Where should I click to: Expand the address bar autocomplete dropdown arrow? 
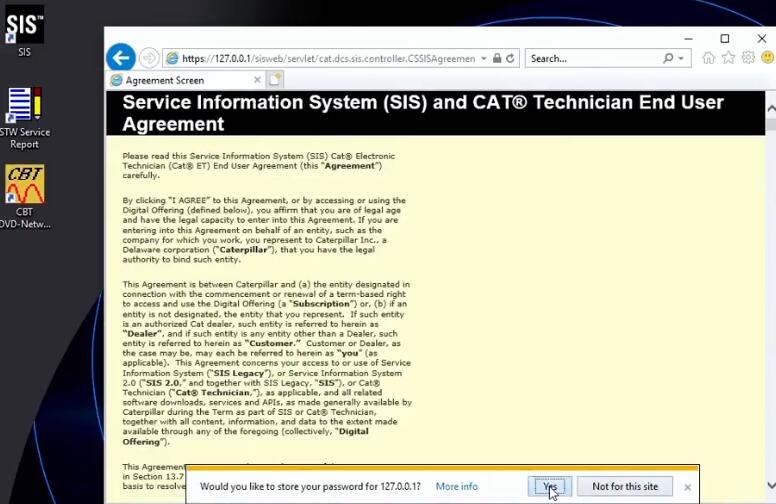click(x=484, y=58)
